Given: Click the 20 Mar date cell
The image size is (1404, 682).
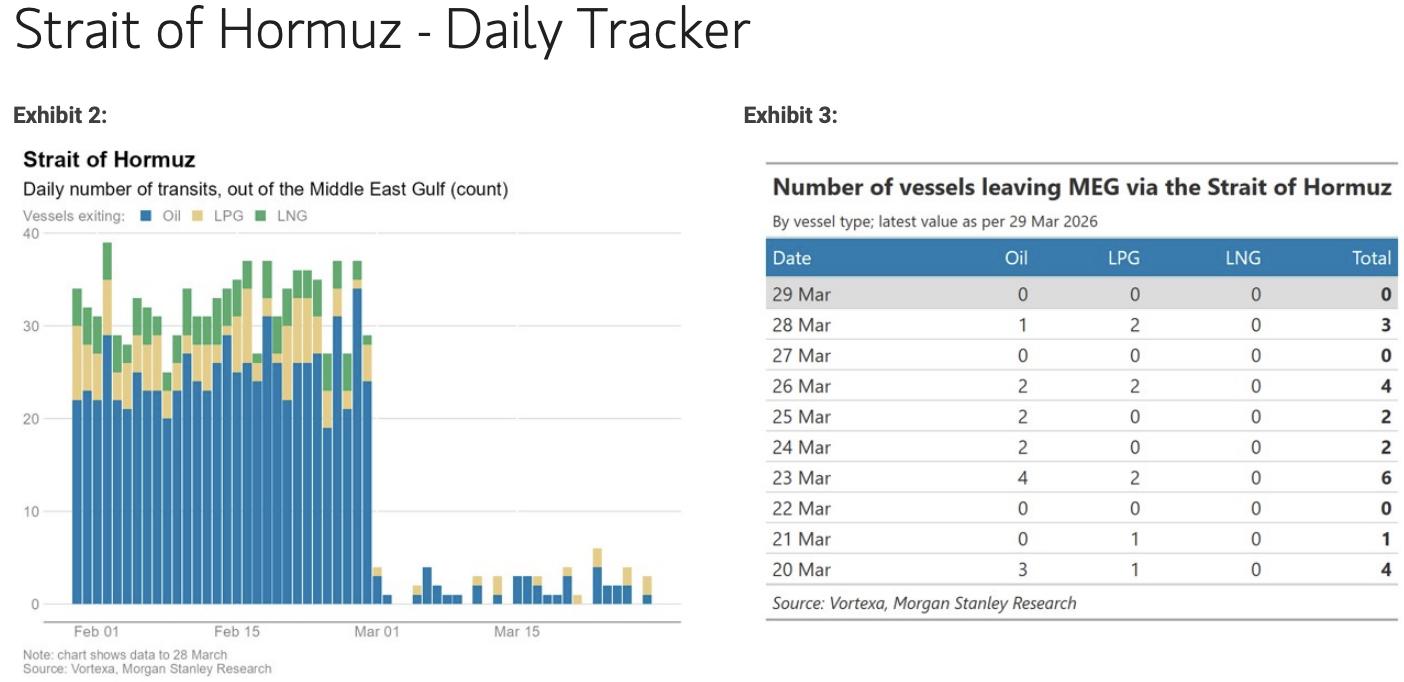Looking at the screenshot, I should click(802, 569).
